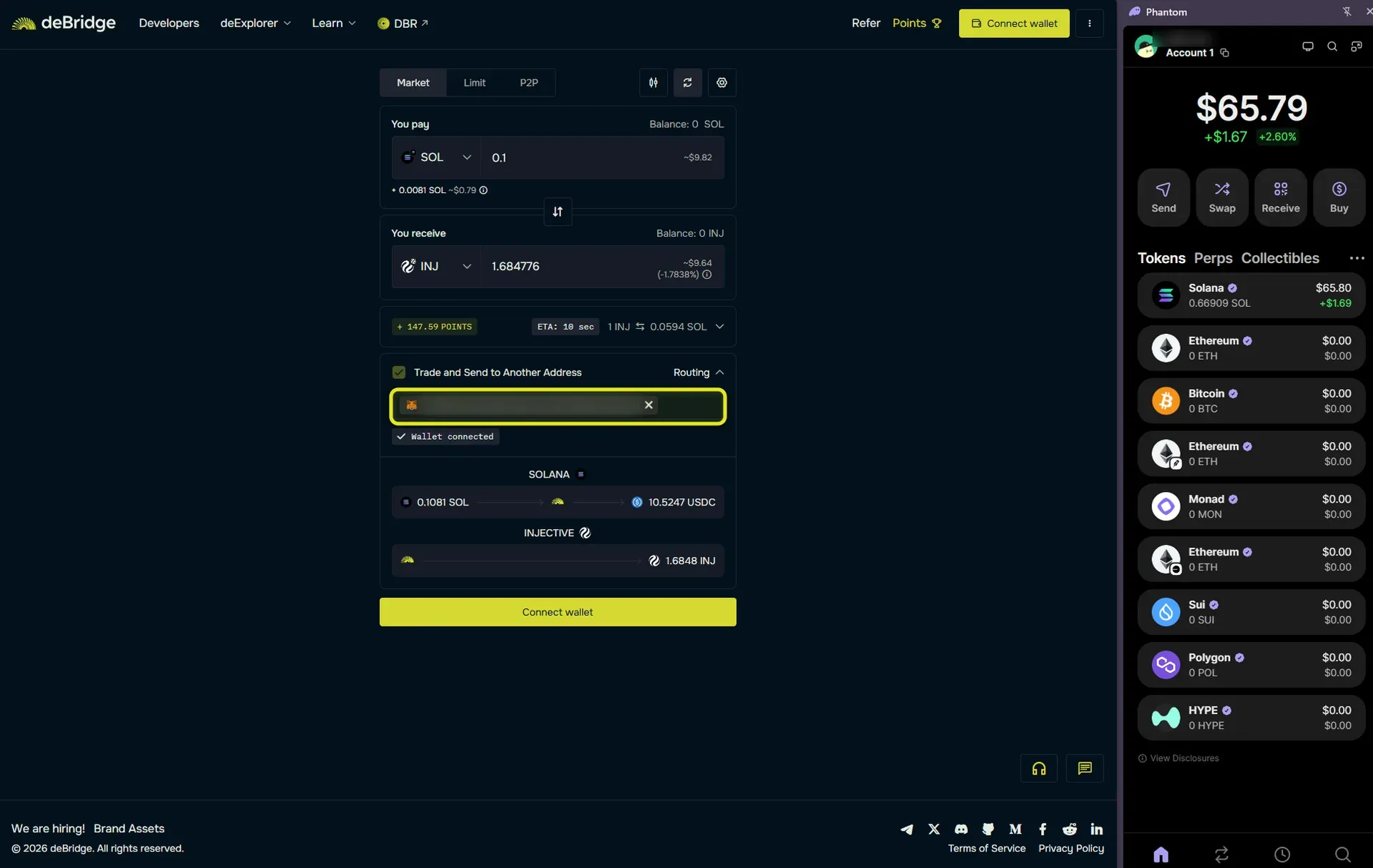
Task: Switch to the Limit tab
Action: 474,83
